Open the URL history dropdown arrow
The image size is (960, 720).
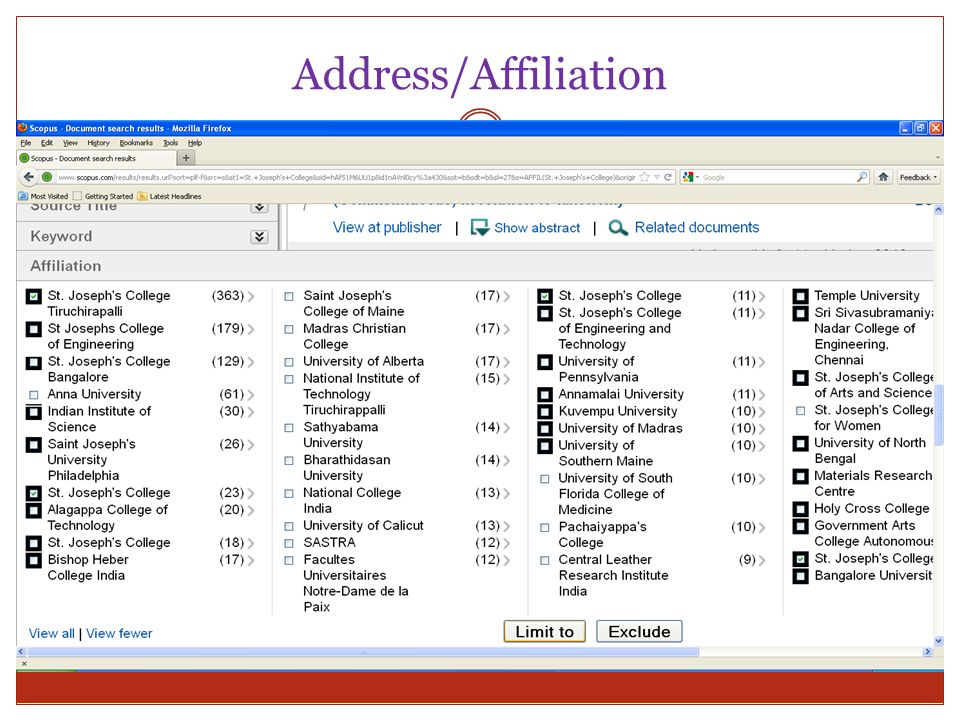pos(657,177)
